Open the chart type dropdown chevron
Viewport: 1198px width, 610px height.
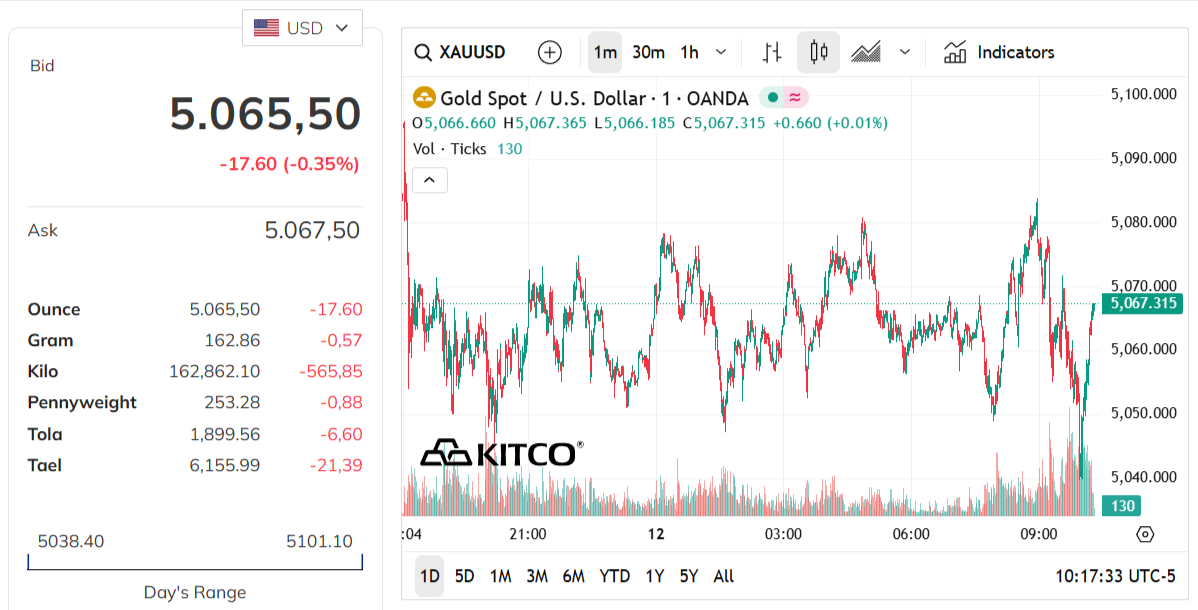(x=904, y=52)
